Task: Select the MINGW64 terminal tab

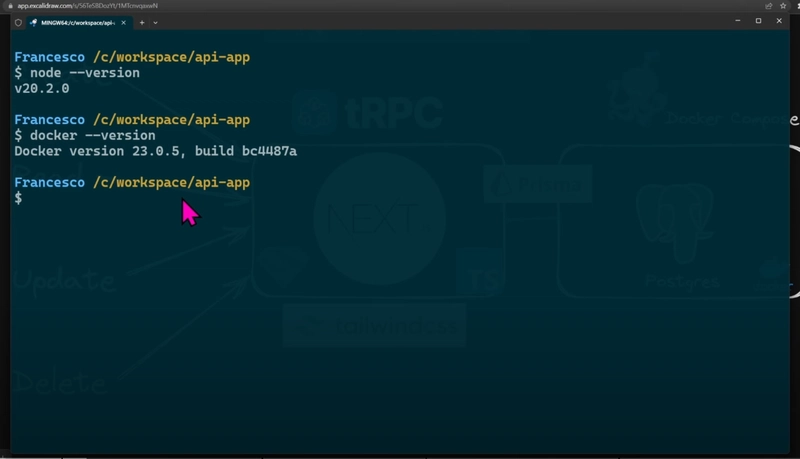Action: (x=79, y=22)
